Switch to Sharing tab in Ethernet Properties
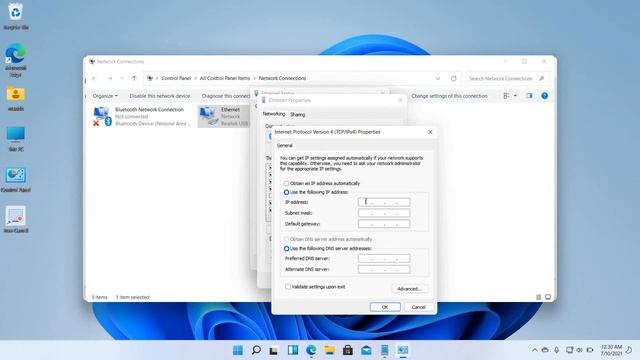This screenshot has width=640, height=360. click(x=298, y=115)
